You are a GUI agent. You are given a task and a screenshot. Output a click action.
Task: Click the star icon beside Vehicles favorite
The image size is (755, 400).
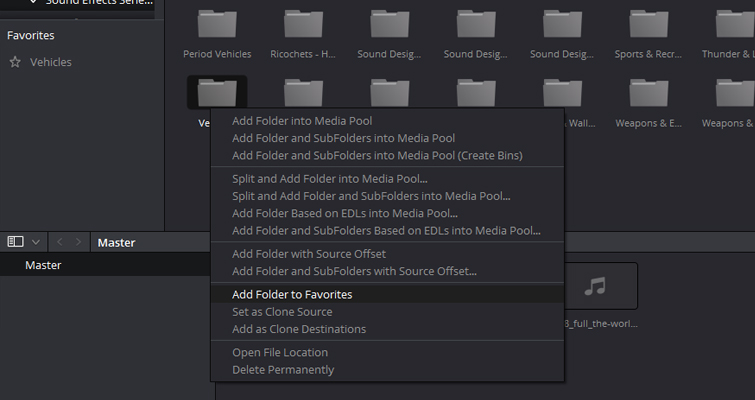tap(15, 62)
